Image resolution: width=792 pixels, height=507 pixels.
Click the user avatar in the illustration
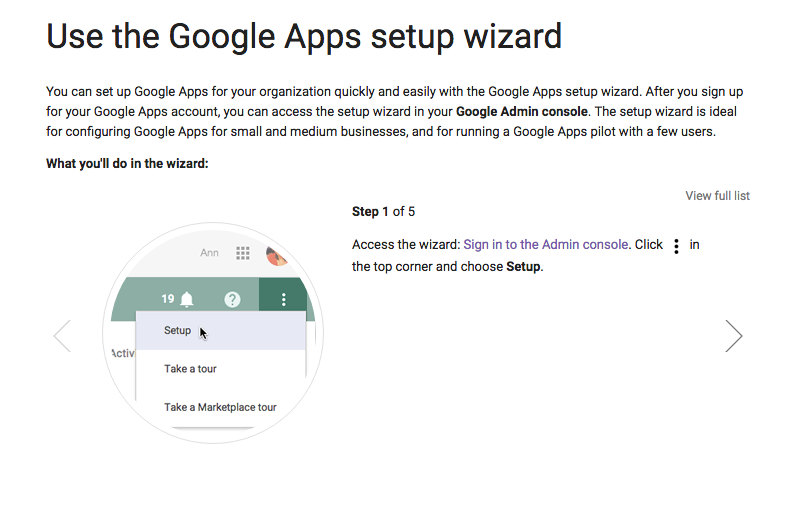(276, 256)
